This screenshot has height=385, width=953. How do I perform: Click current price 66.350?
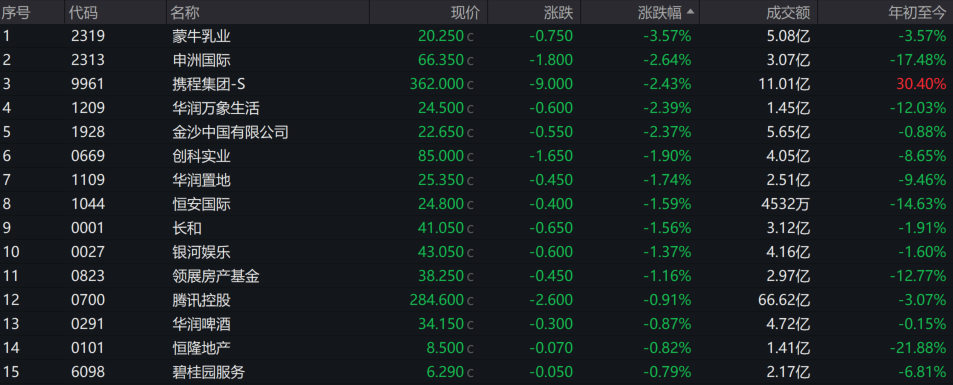pyautogui.click(x=441, y=60)
